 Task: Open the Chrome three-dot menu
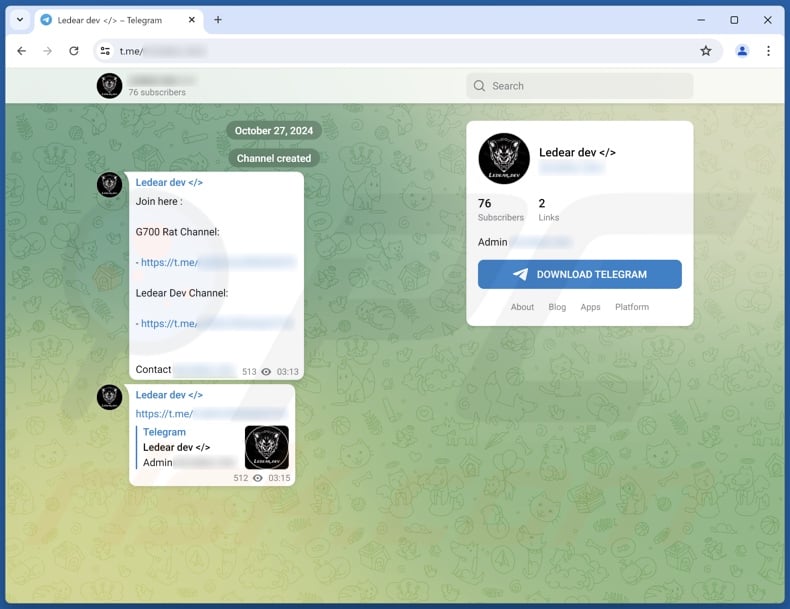click(x=768, y=51)
